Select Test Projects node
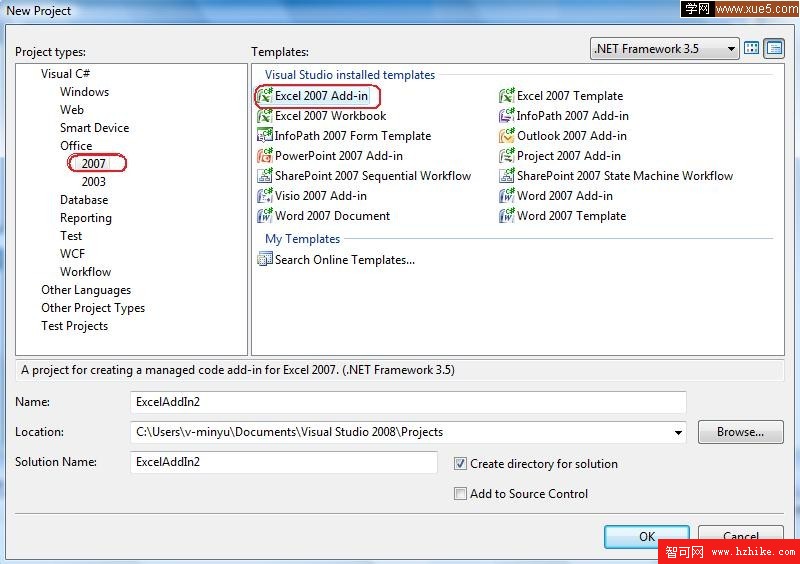800x564 pixels. point(74,326)
